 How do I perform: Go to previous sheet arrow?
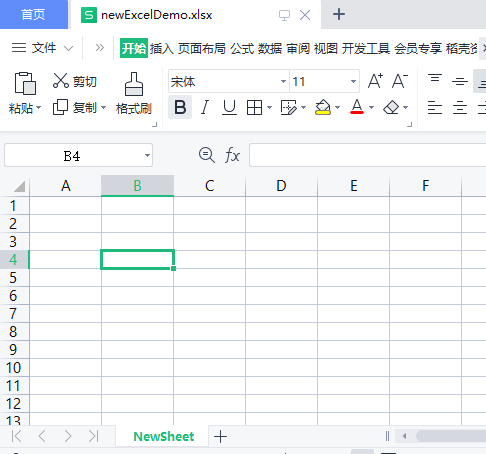point(42,436)
